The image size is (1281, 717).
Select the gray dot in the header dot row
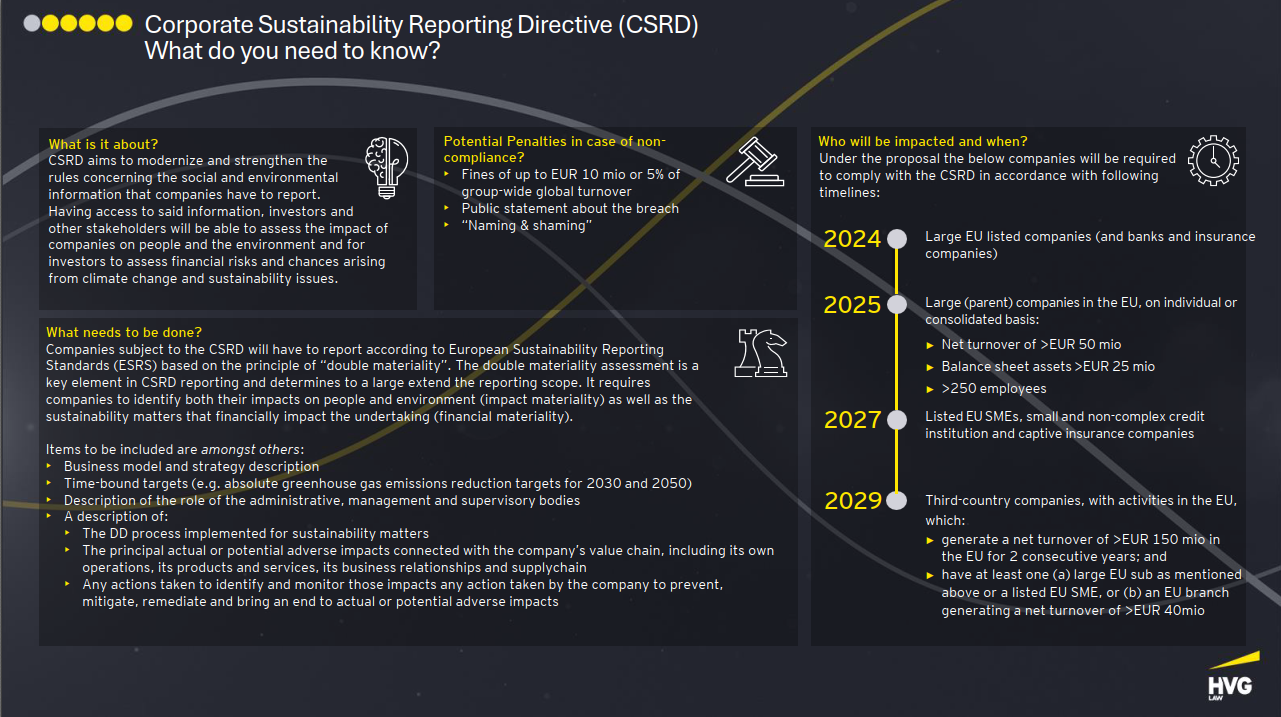(x=32, y=23)
